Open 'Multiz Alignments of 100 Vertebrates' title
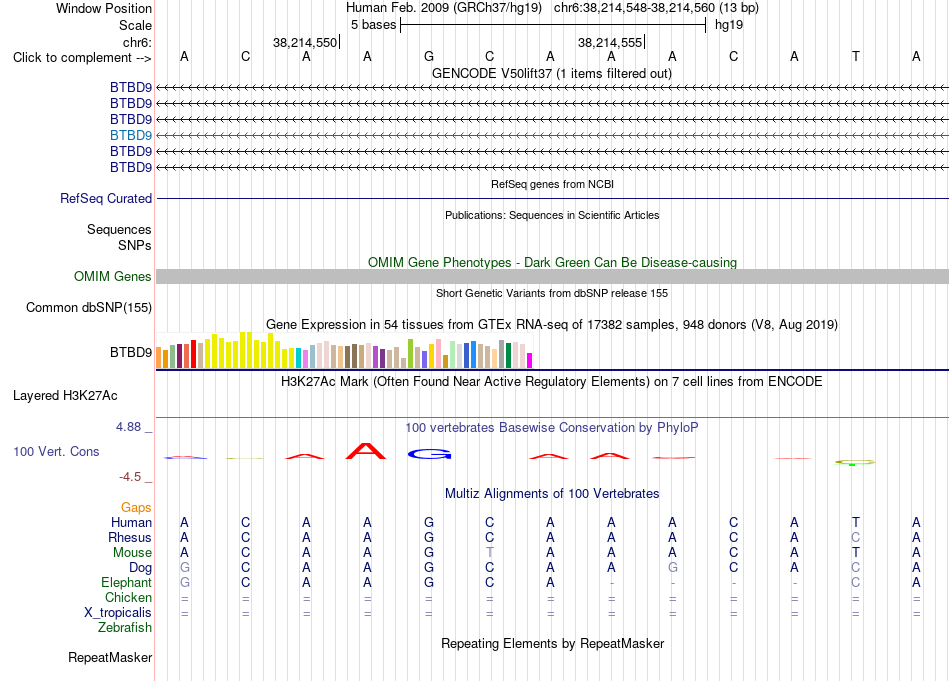950x681 pixels. pos(552,494)
